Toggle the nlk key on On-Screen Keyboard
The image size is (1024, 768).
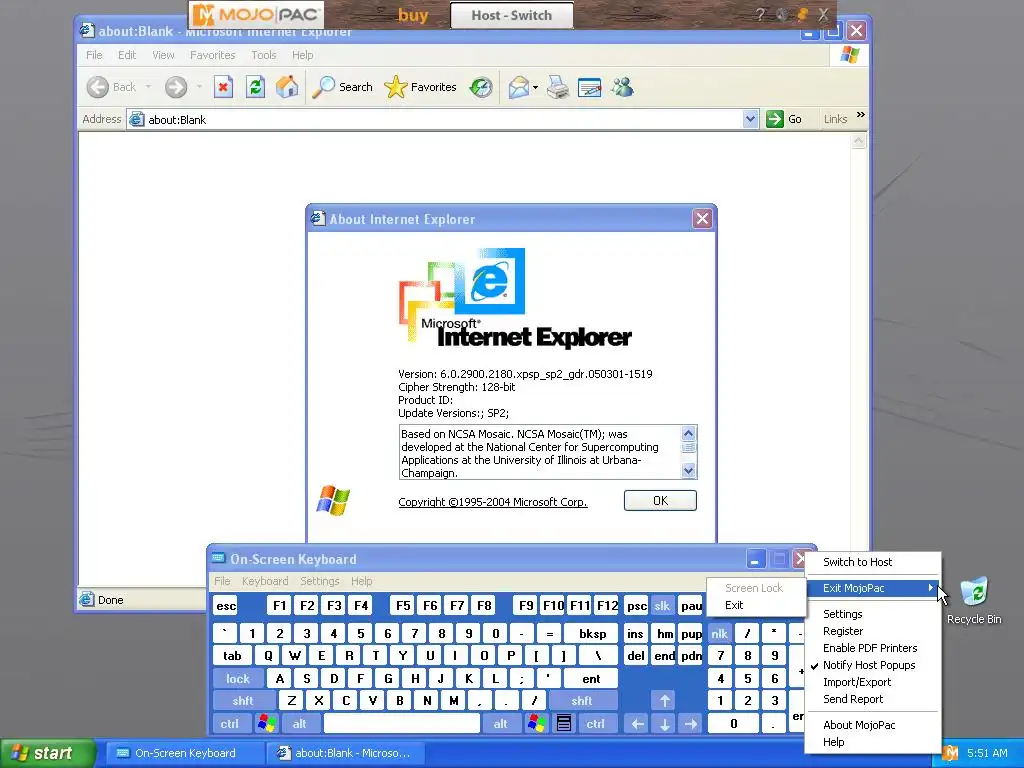[x=720, y=633]
